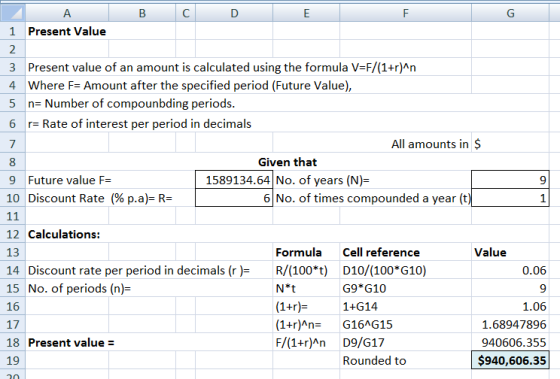This screenshot has height=379, width=560.
Task: Click the 'No. of periods (n)=' label
Action: point(79,288)
